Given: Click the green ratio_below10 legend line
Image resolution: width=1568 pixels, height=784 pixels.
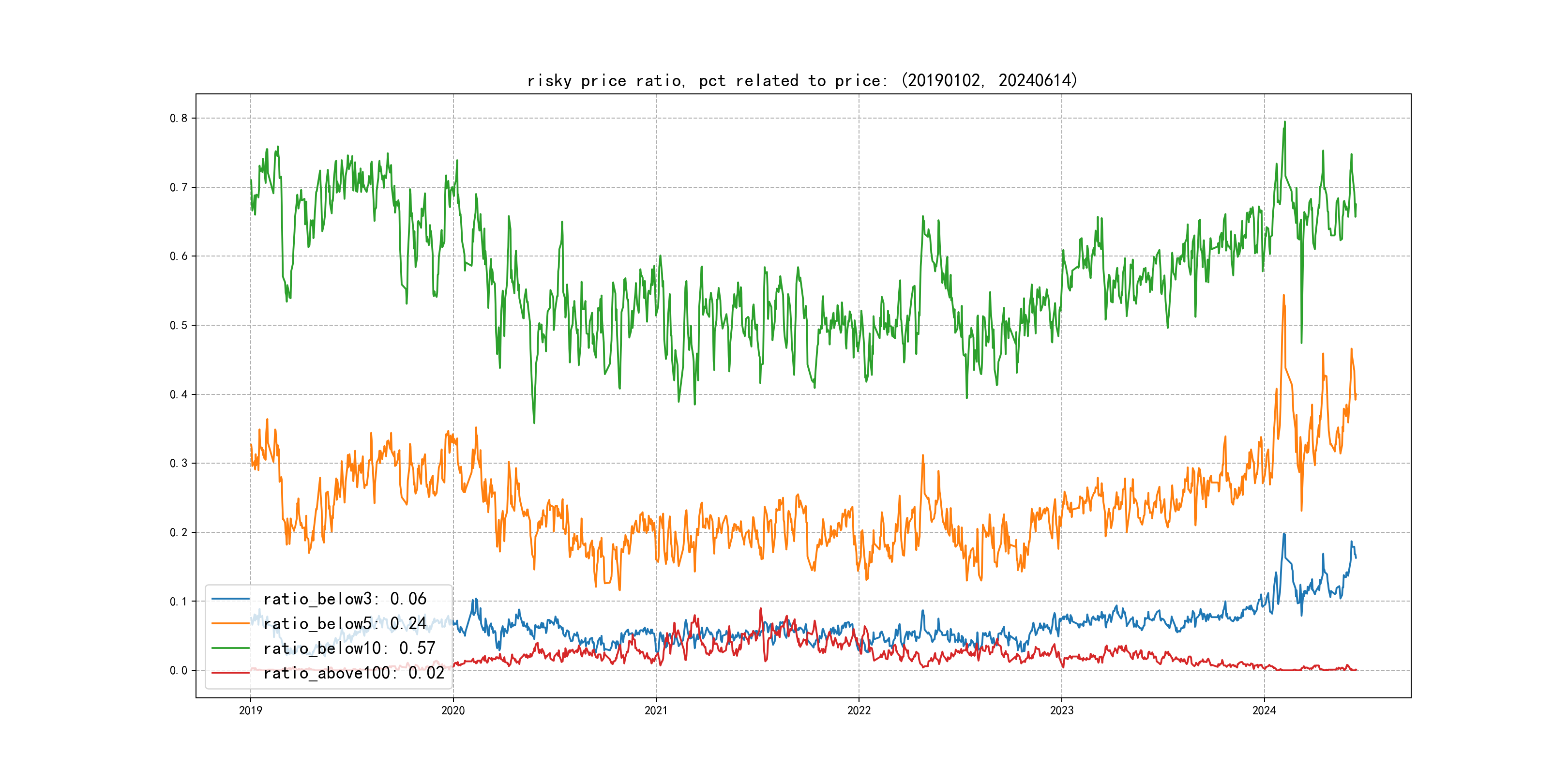Looking at the screenshot, I should coord(230,648).
